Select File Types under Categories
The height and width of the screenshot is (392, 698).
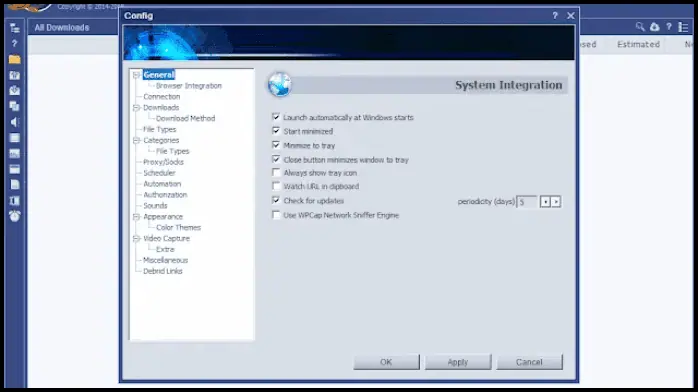pyautogui.click(x=173, y=151)
